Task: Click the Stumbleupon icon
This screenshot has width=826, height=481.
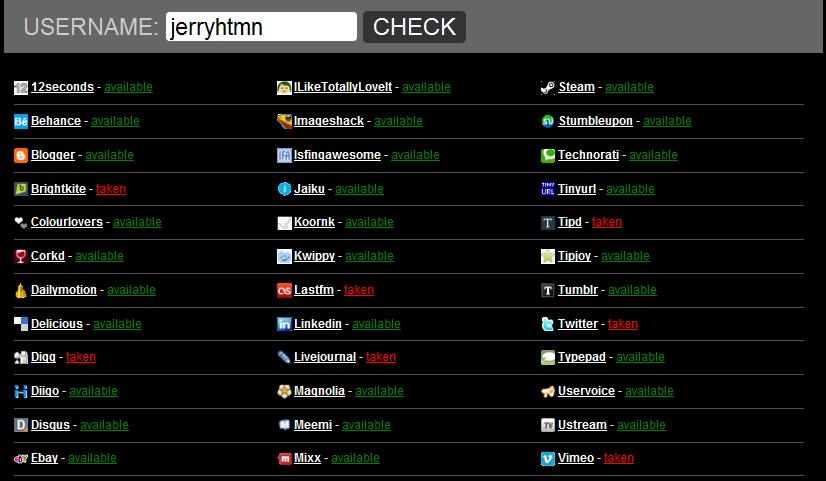Action: [547, 122]
